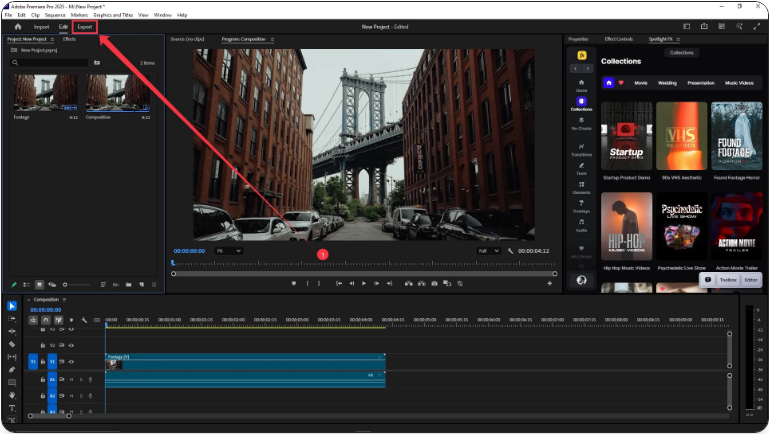Open the Composition timeline panel menu

pos(66,299)
